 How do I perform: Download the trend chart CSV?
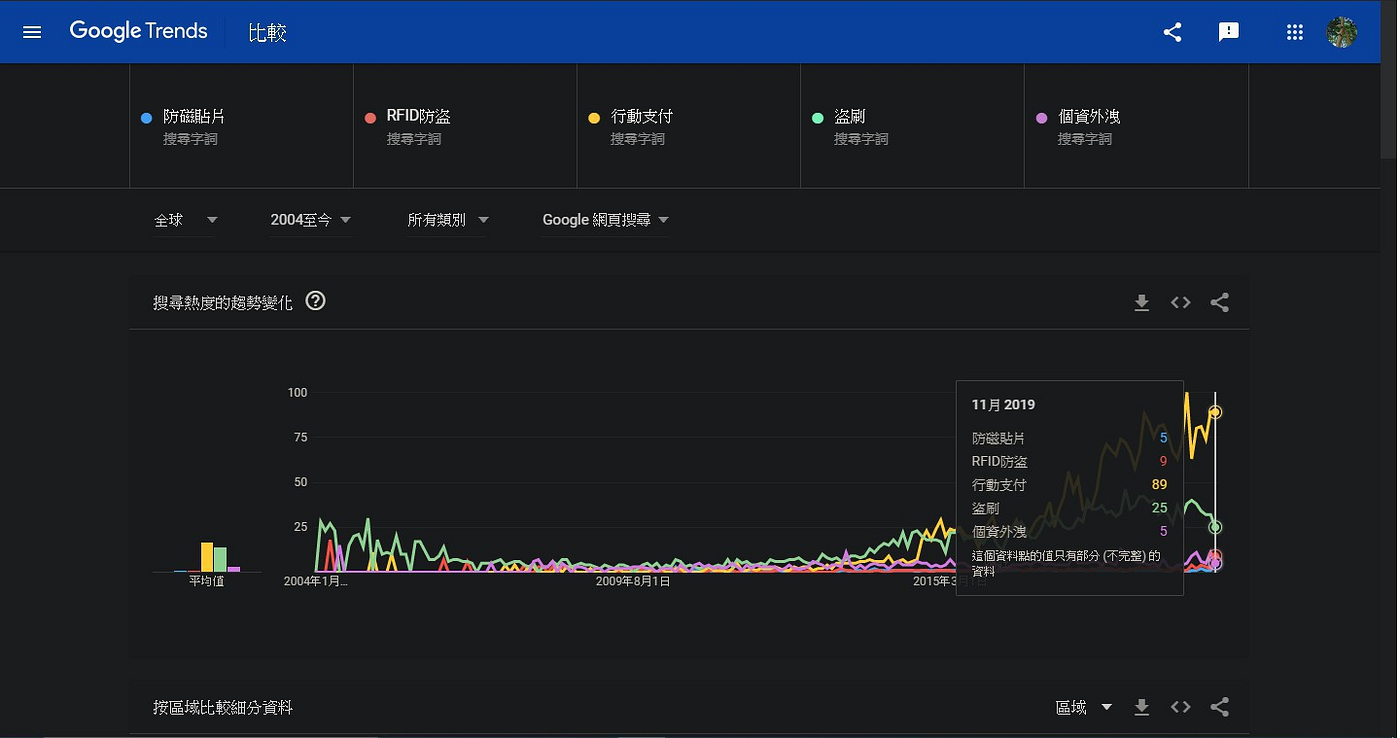(x=1142, y=302)
